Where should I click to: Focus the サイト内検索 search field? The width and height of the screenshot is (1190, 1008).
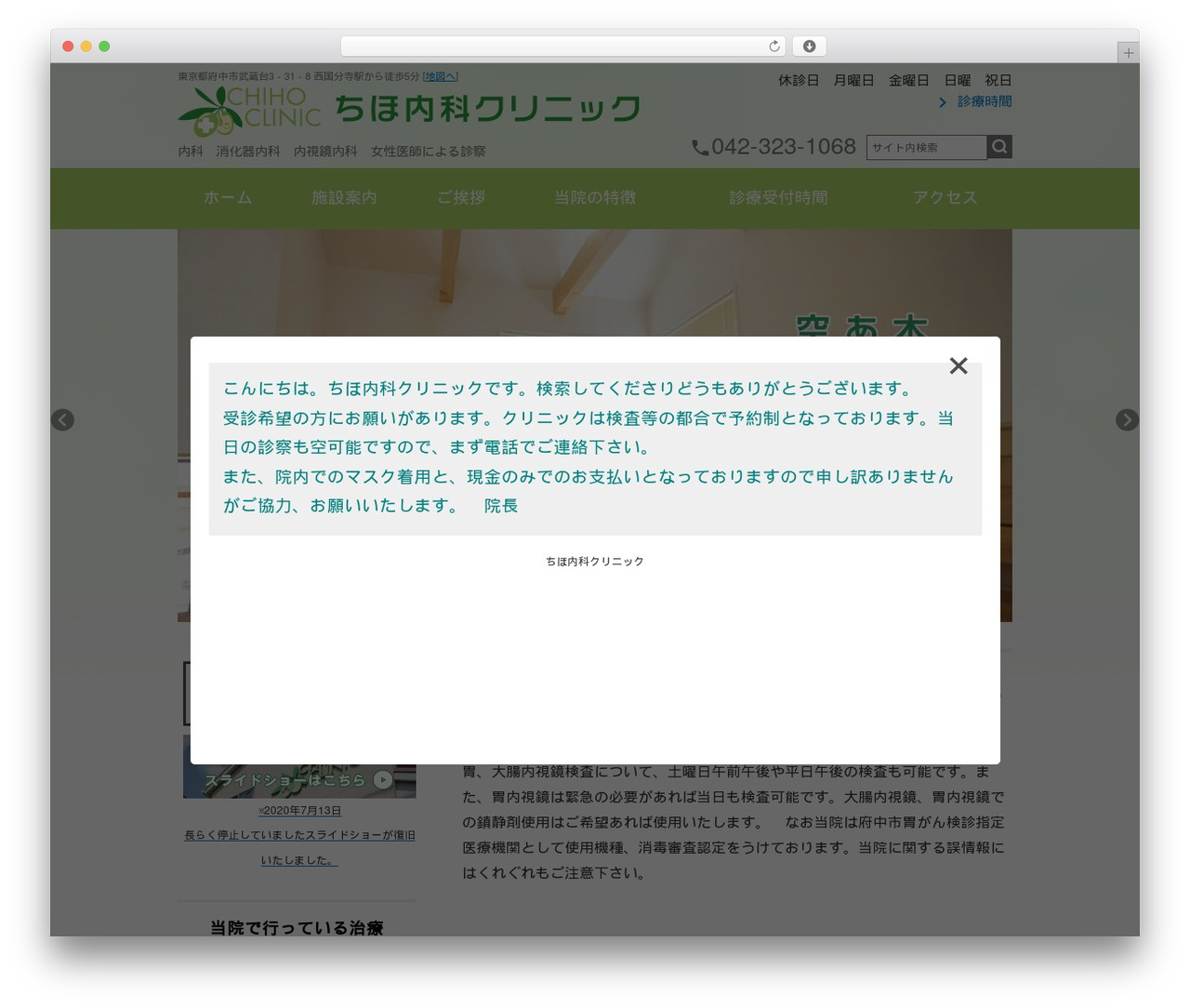coord(926,147)
